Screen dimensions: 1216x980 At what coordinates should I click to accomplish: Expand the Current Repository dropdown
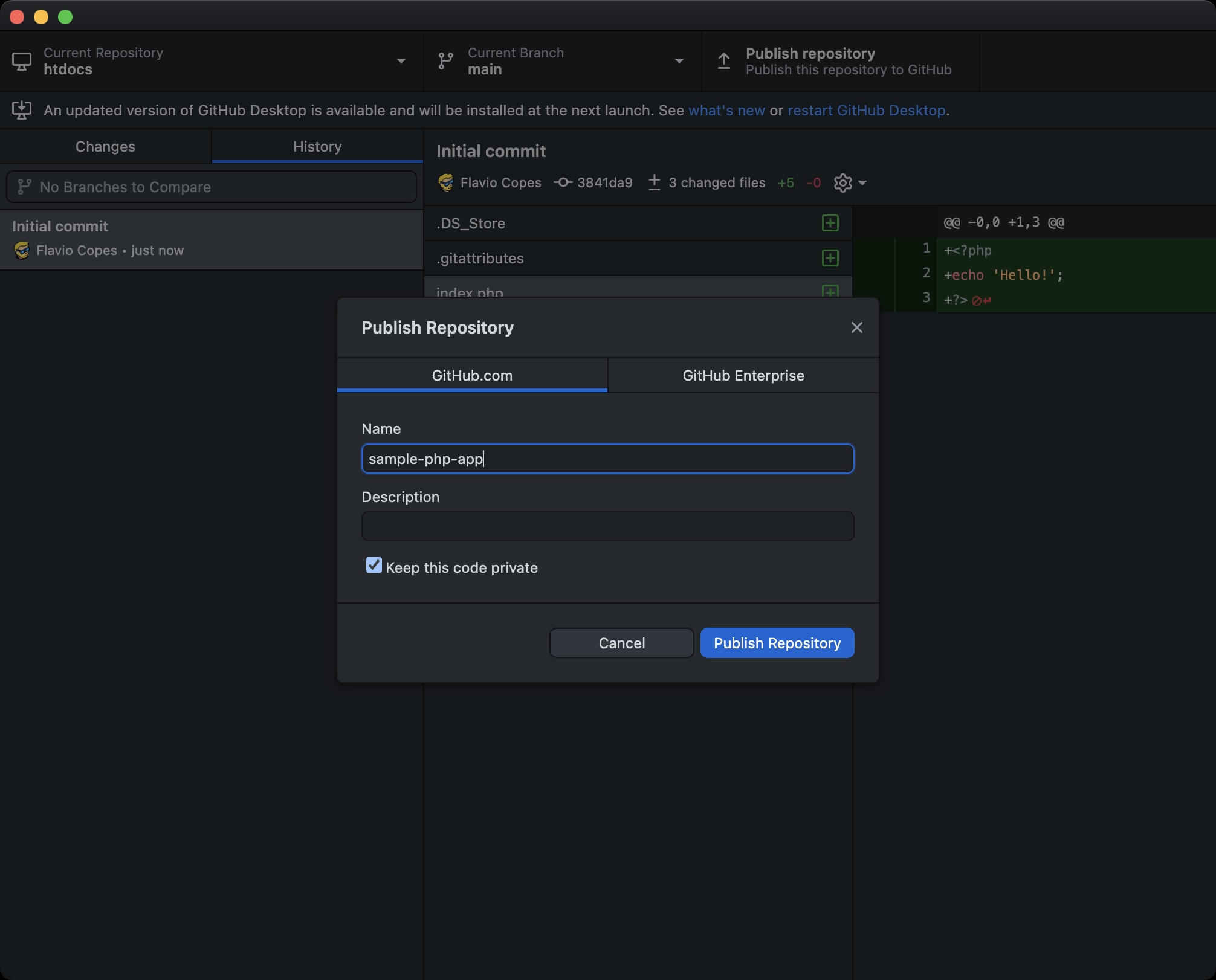point(401,61)
